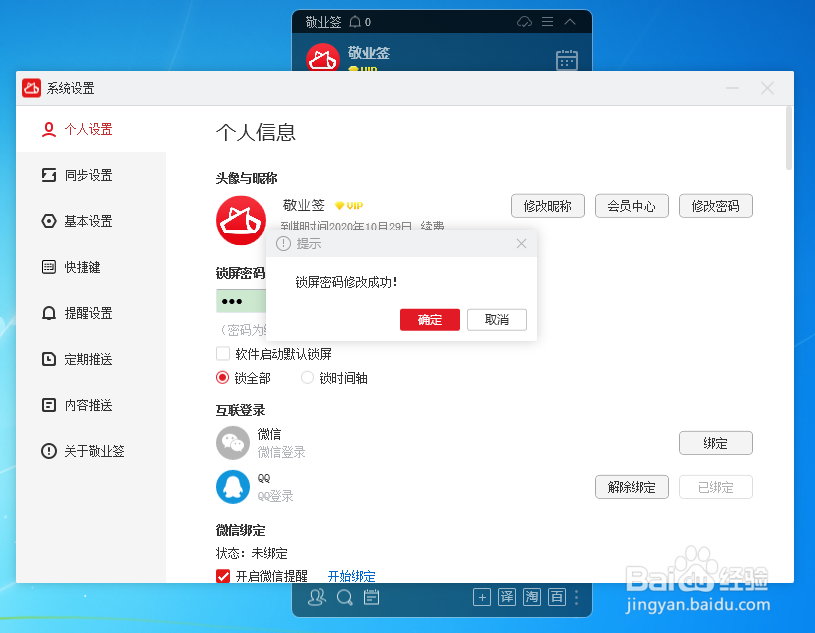Image resolution: width=815 pixels, height=633 pixels.
Task: Click the avatar in the 敬业签 widget
Action: (323, 58)
